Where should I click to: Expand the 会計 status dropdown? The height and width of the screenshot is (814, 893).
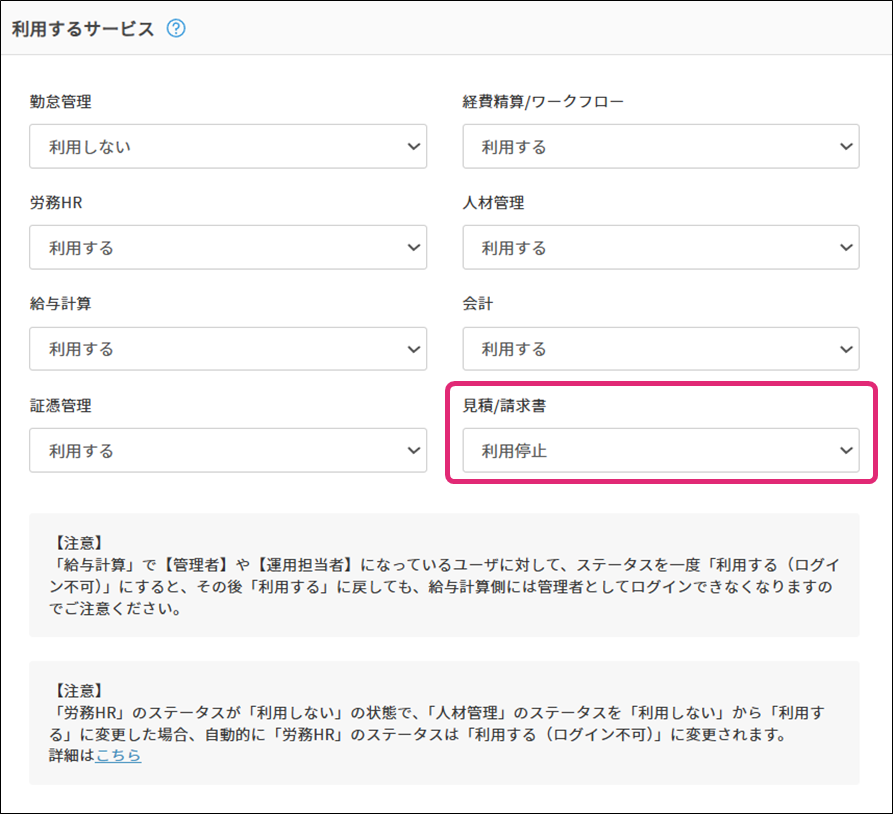[x=660, y=349]
